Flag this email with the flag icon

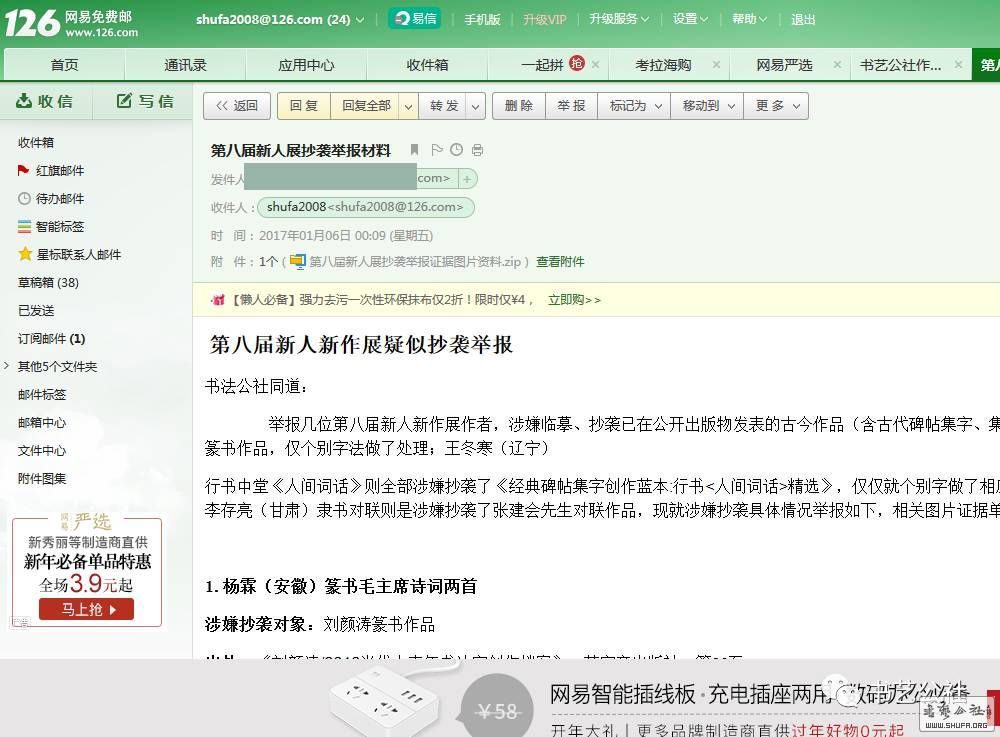(x=436, y=150)
